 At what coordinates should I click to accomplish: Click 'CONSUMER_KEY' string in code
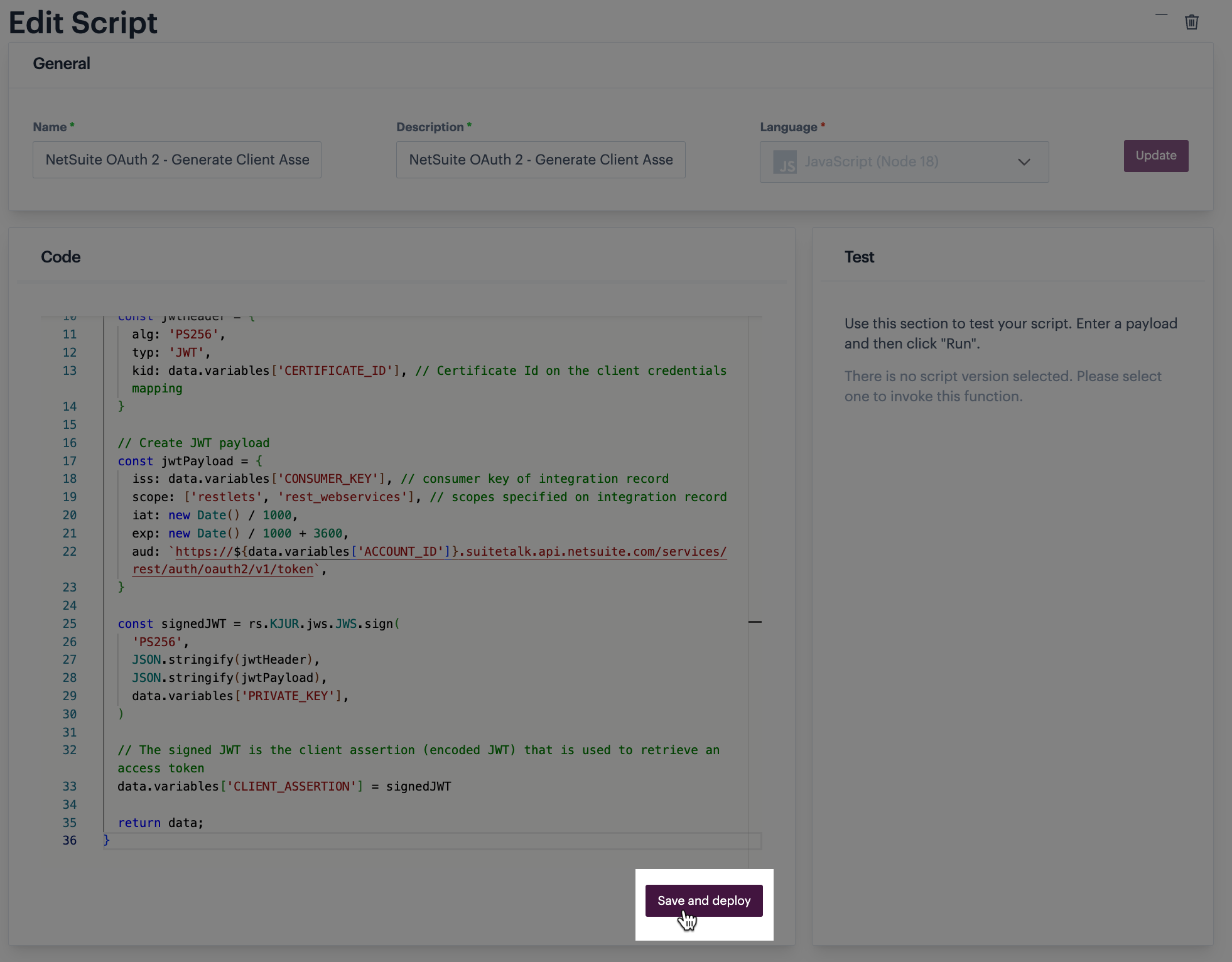328,478
